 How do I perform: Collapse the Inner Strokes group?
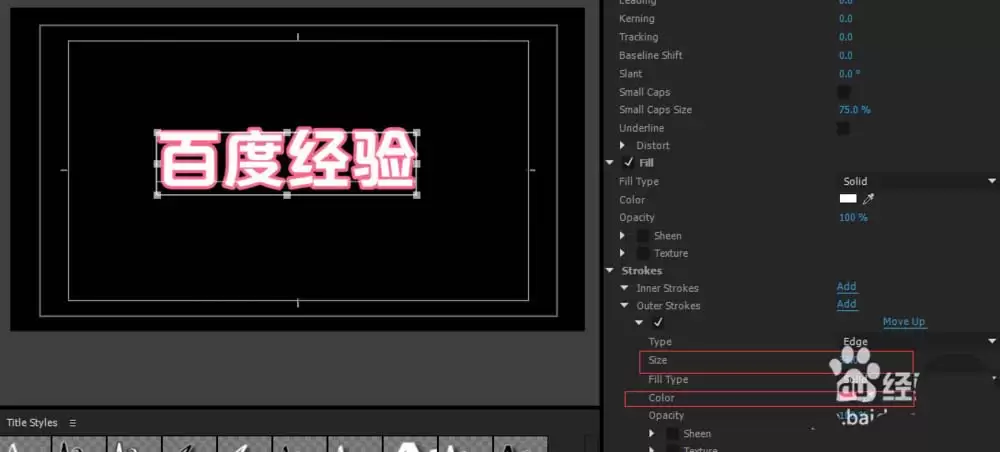(x=623, y=289)
